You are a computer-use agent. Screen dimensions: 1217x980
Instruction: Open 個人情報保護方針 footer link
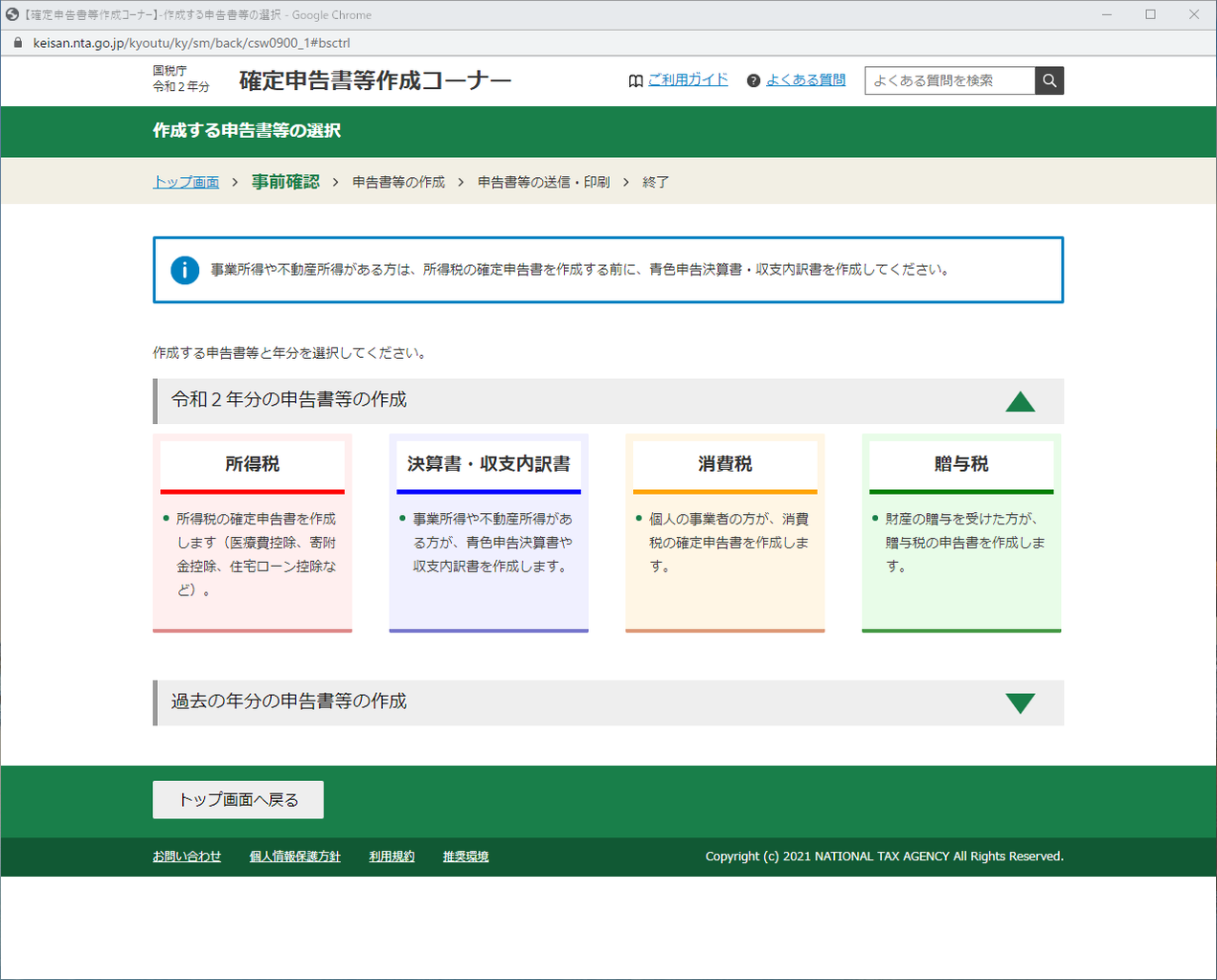[x=295, y=857]
